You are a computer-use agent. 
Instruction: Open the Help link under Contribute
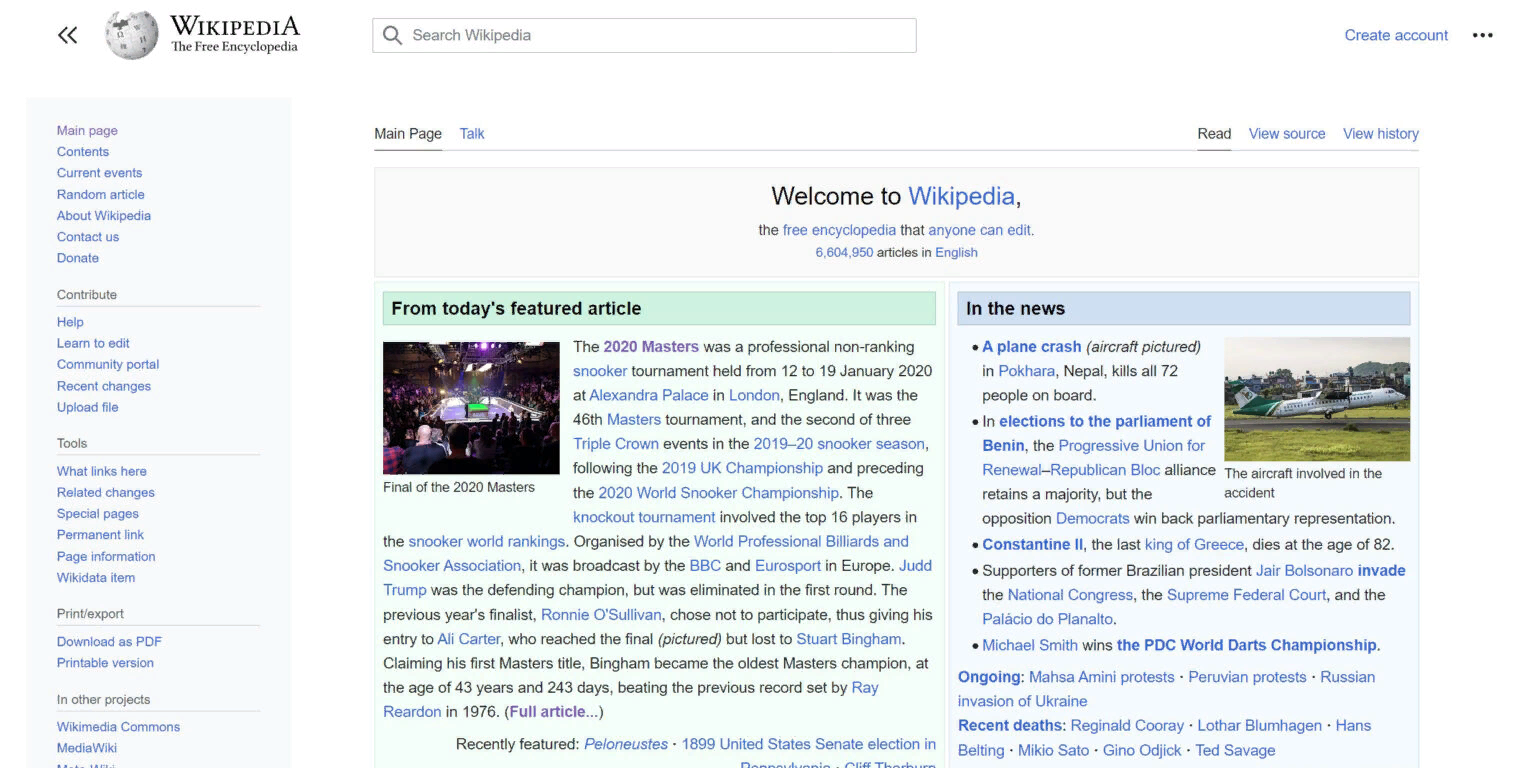(70, 322)
